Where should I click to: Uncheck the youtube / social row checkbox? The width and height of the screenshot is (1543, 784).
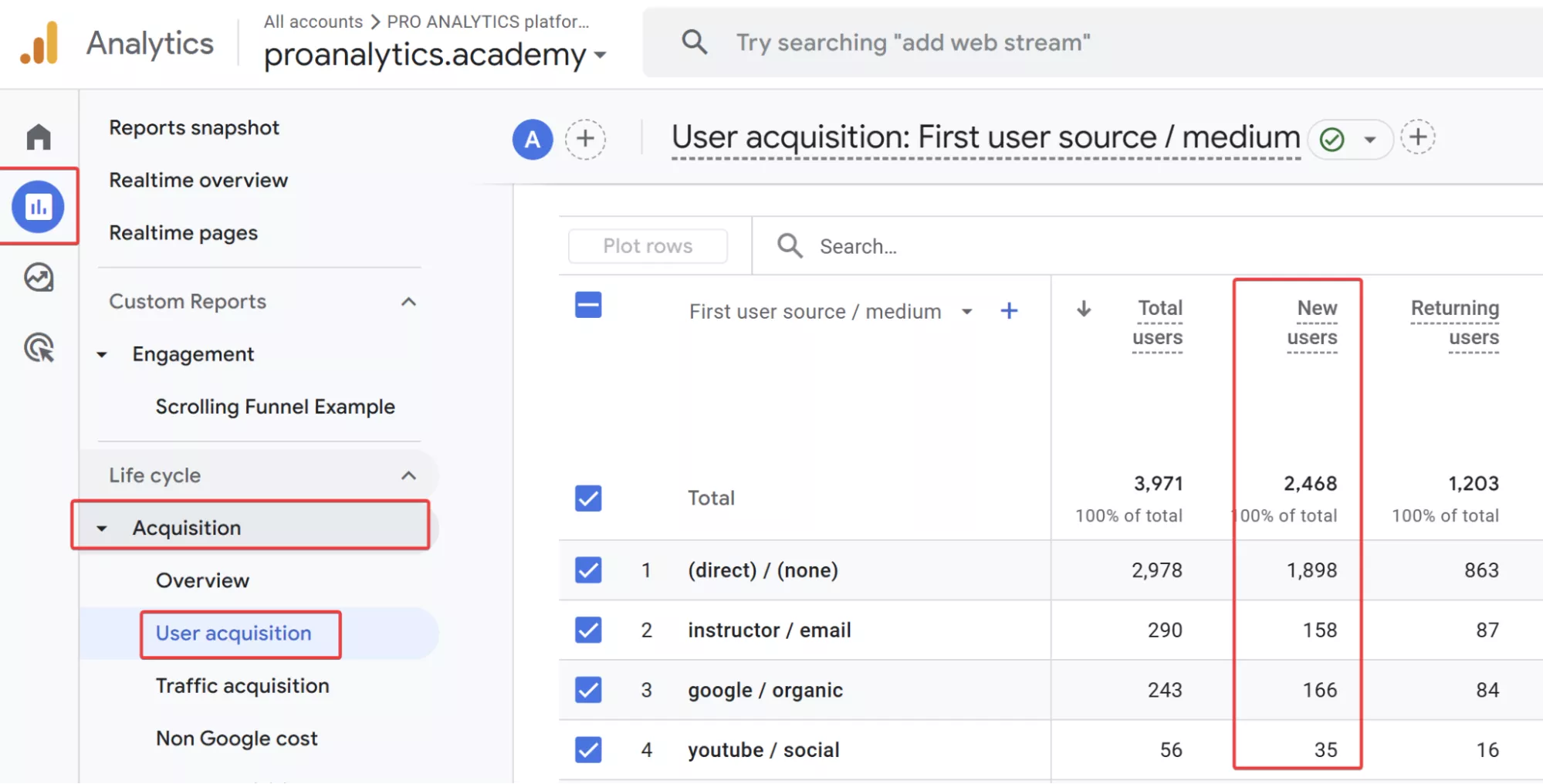coord(588,749)
